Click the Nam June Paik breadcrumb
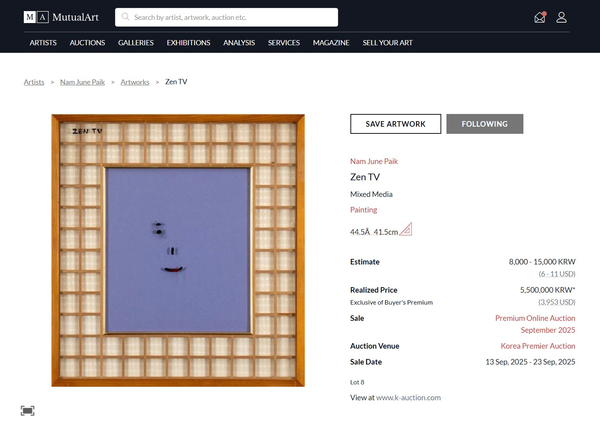 [x=82, y=81]
